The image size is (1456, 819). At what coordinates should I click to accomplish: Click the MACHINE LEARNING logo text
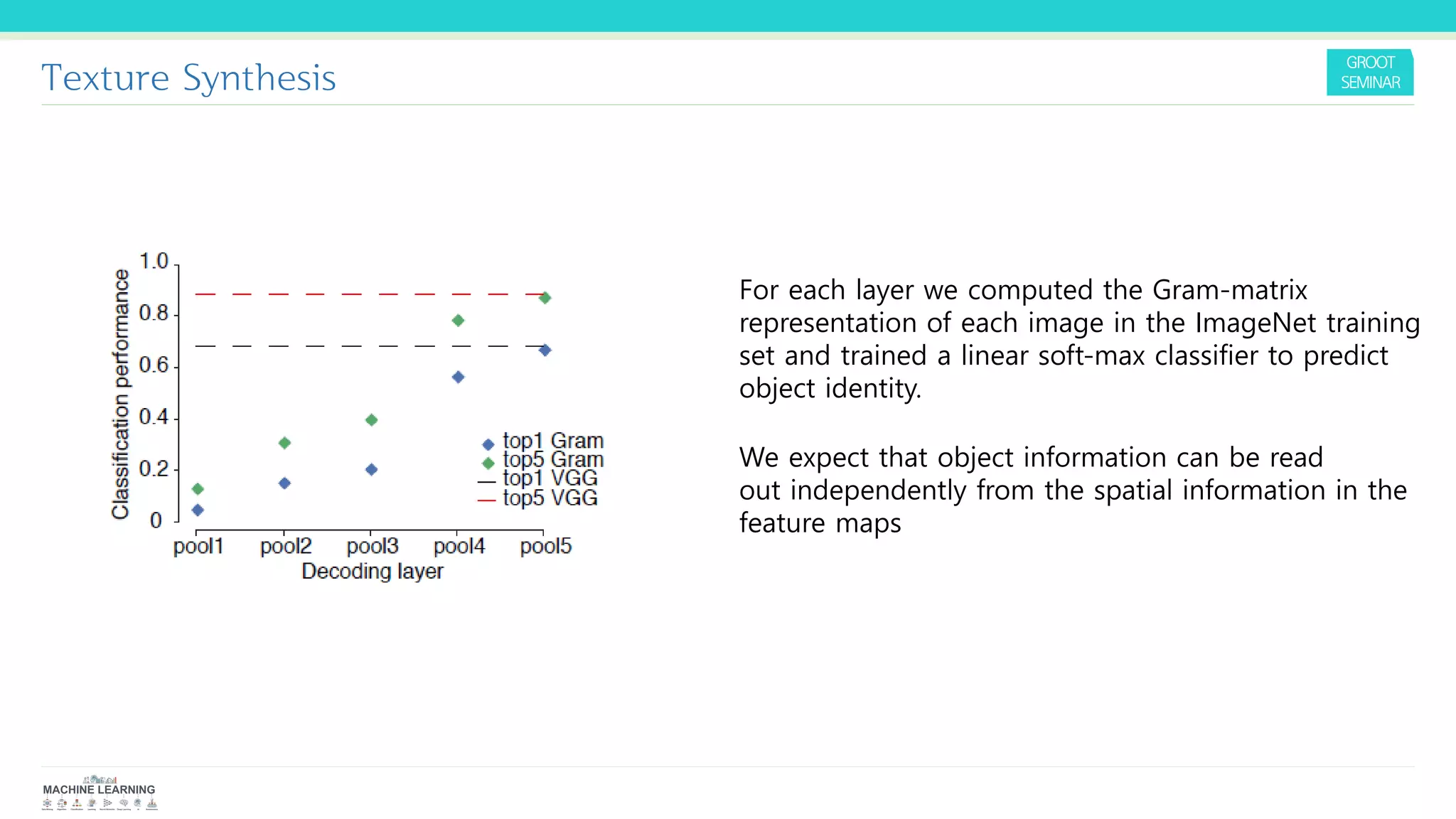pos(99,789)
